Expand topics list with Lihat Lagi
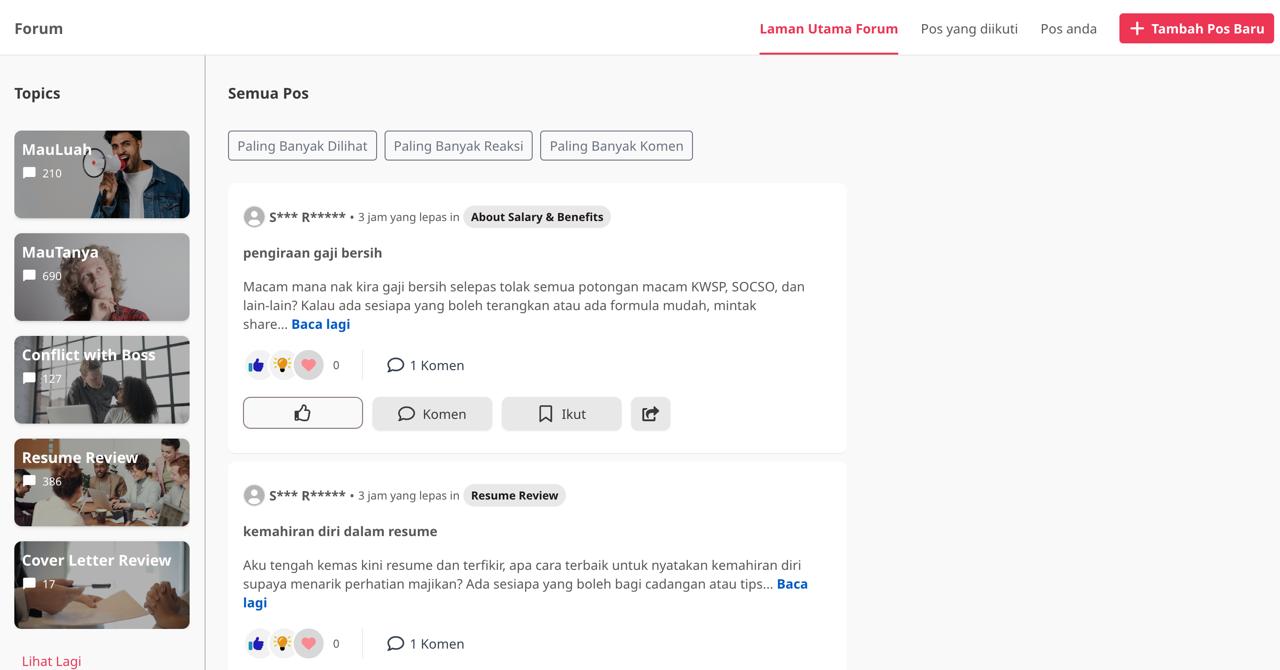This screenshot has width=1280, height=670. click(51, 661)
